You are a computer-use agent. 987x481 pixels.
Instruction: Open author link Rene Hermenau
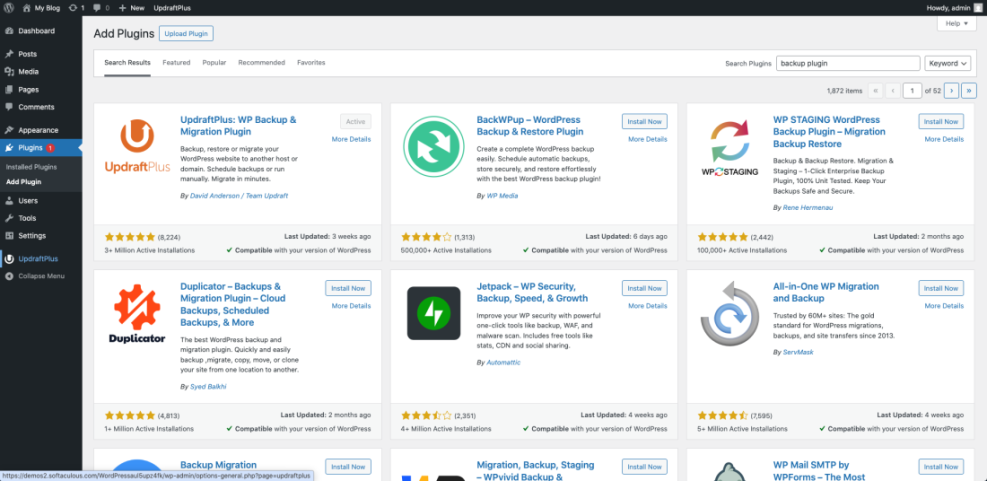(x=808, y=208)
